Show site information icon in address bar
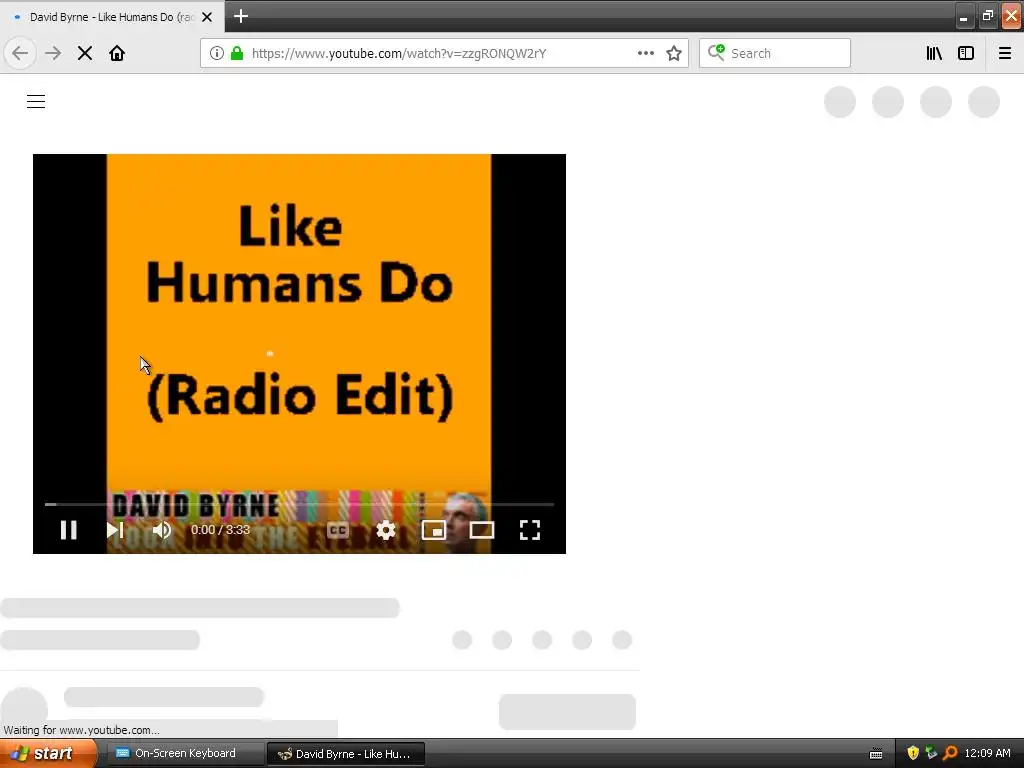The height and width of the screenshot is (768, 1024). pos(217,53)
